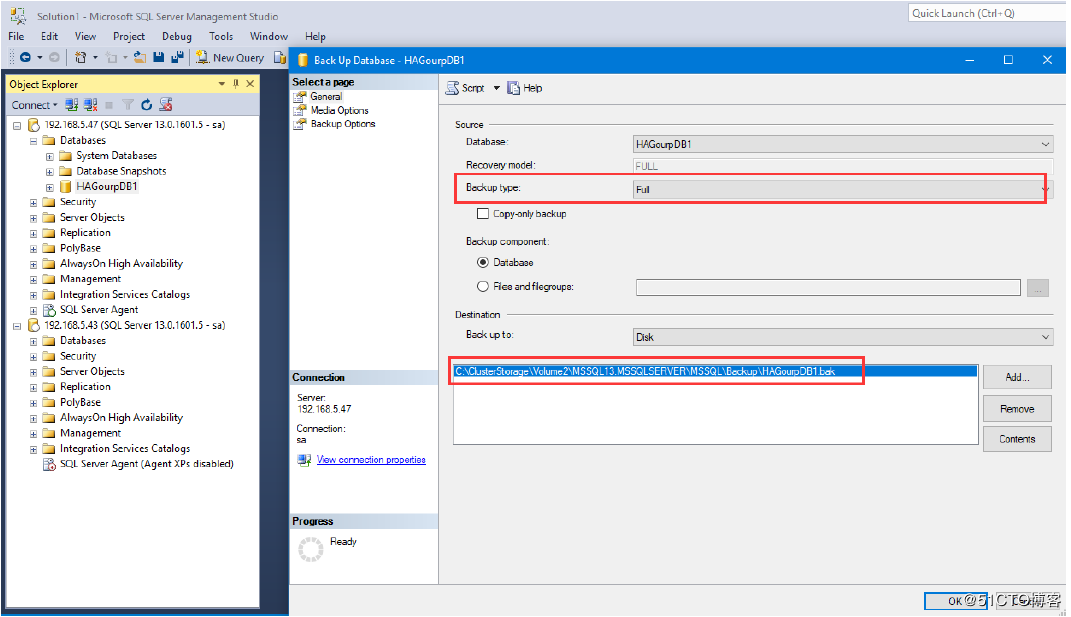Collapse the 192.168.5.47 server node
The height and width of the screenshot is (617, 1071).
point(17,126)
